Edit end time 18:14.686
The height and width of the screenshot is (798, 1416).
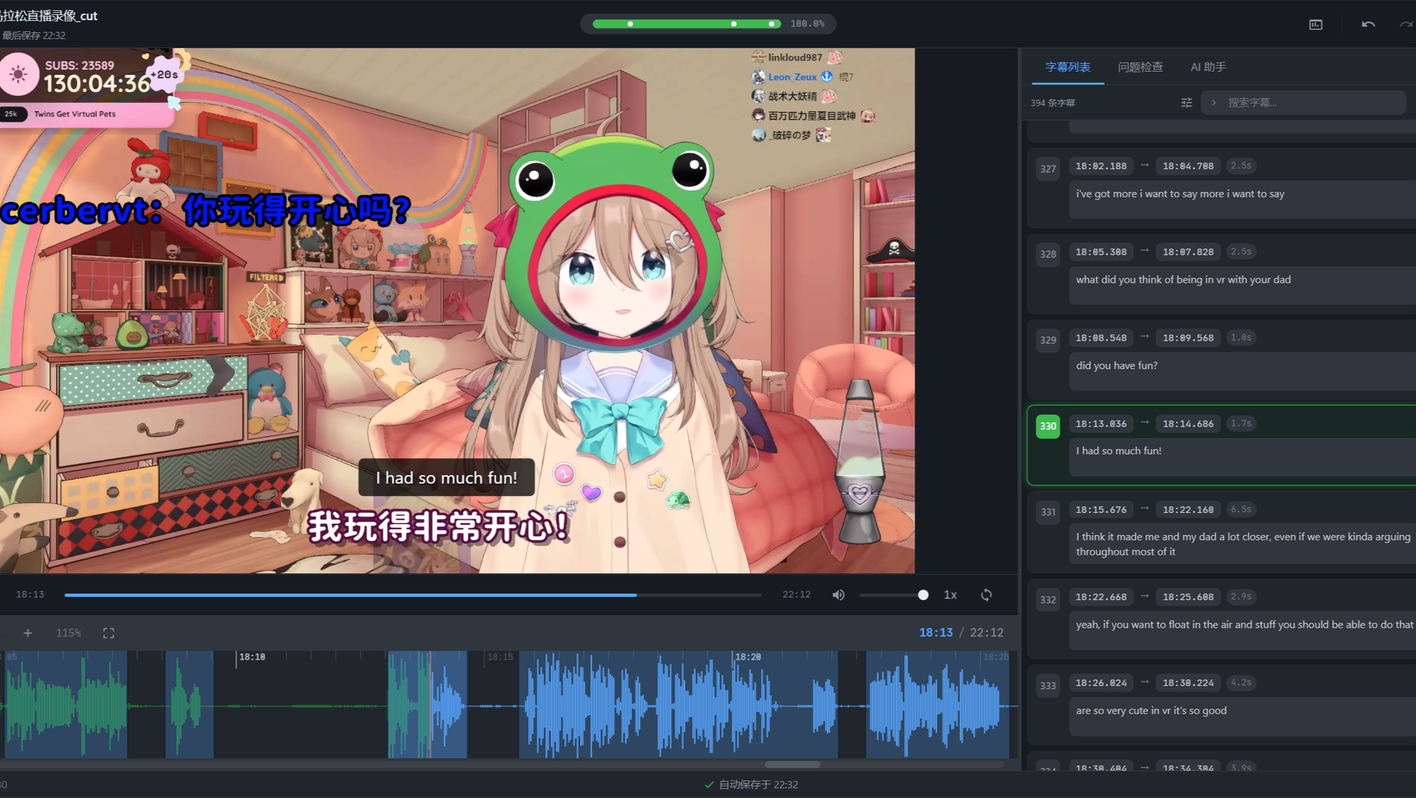tap(1188, 424)
